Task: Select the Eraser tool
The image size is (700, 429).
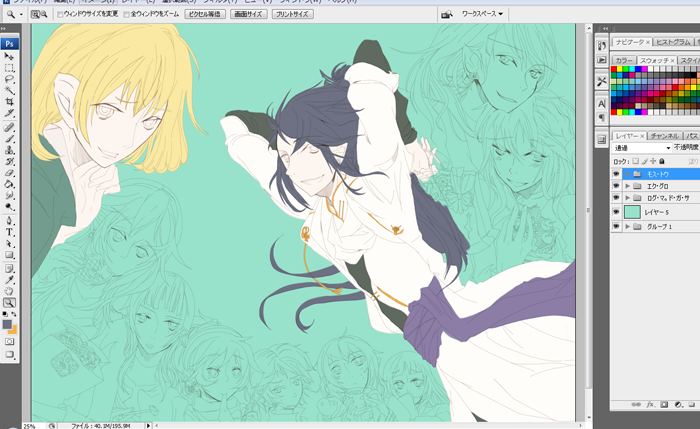Action: [x=9, y=173]
